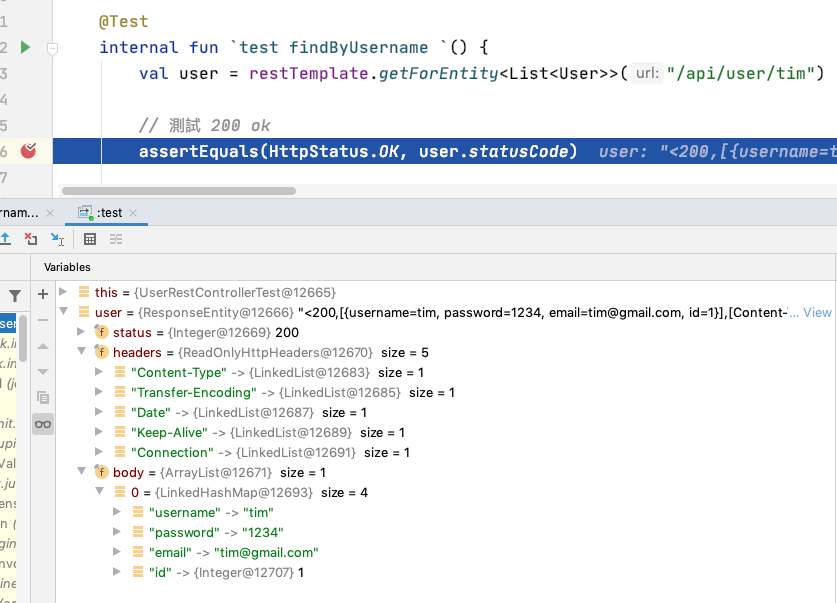This screenshot has width=837, height=603.
Task: Click the inline 'user:' debug value hint
Action: coord(717,152)
